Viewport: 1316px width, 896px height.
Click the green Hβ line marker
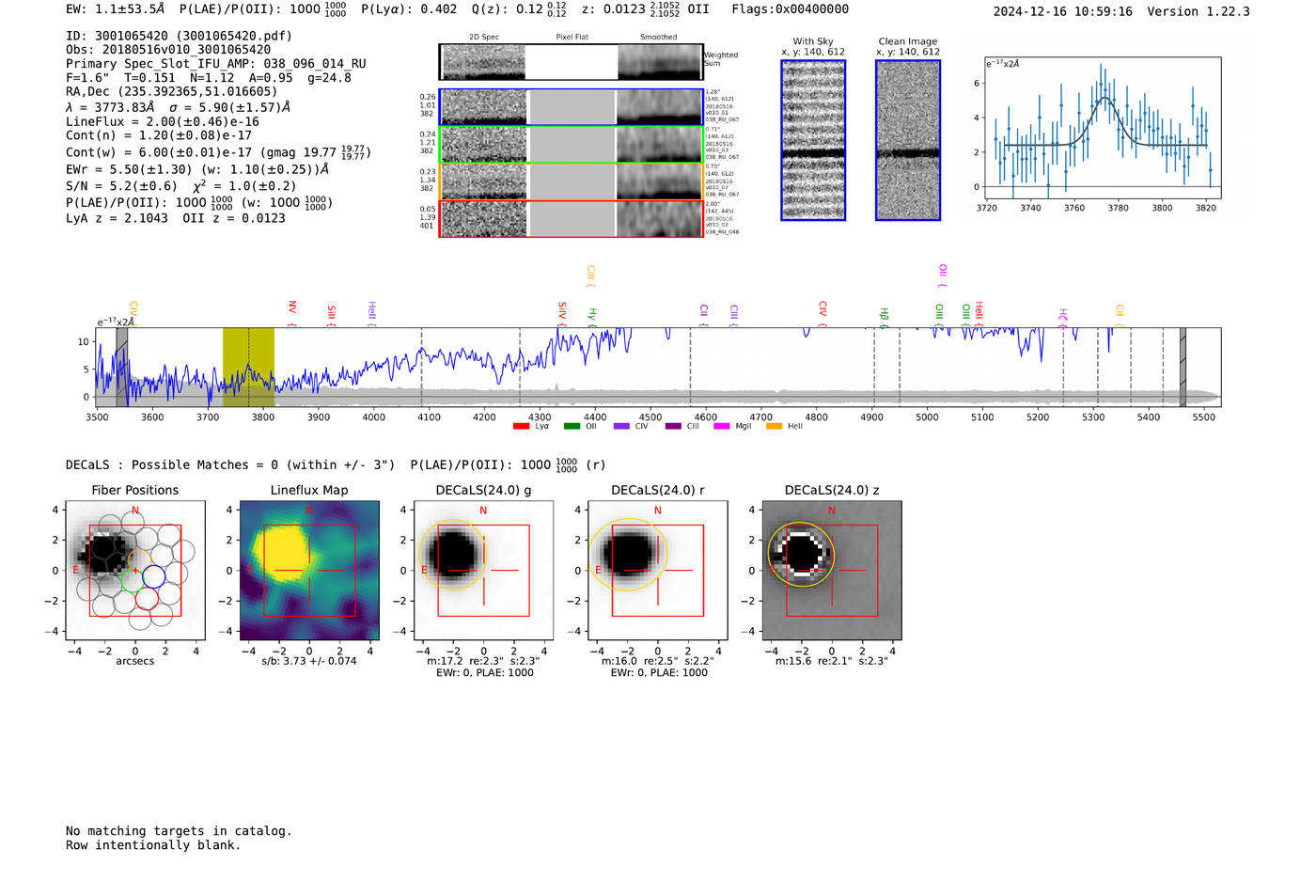pos(884,317)
